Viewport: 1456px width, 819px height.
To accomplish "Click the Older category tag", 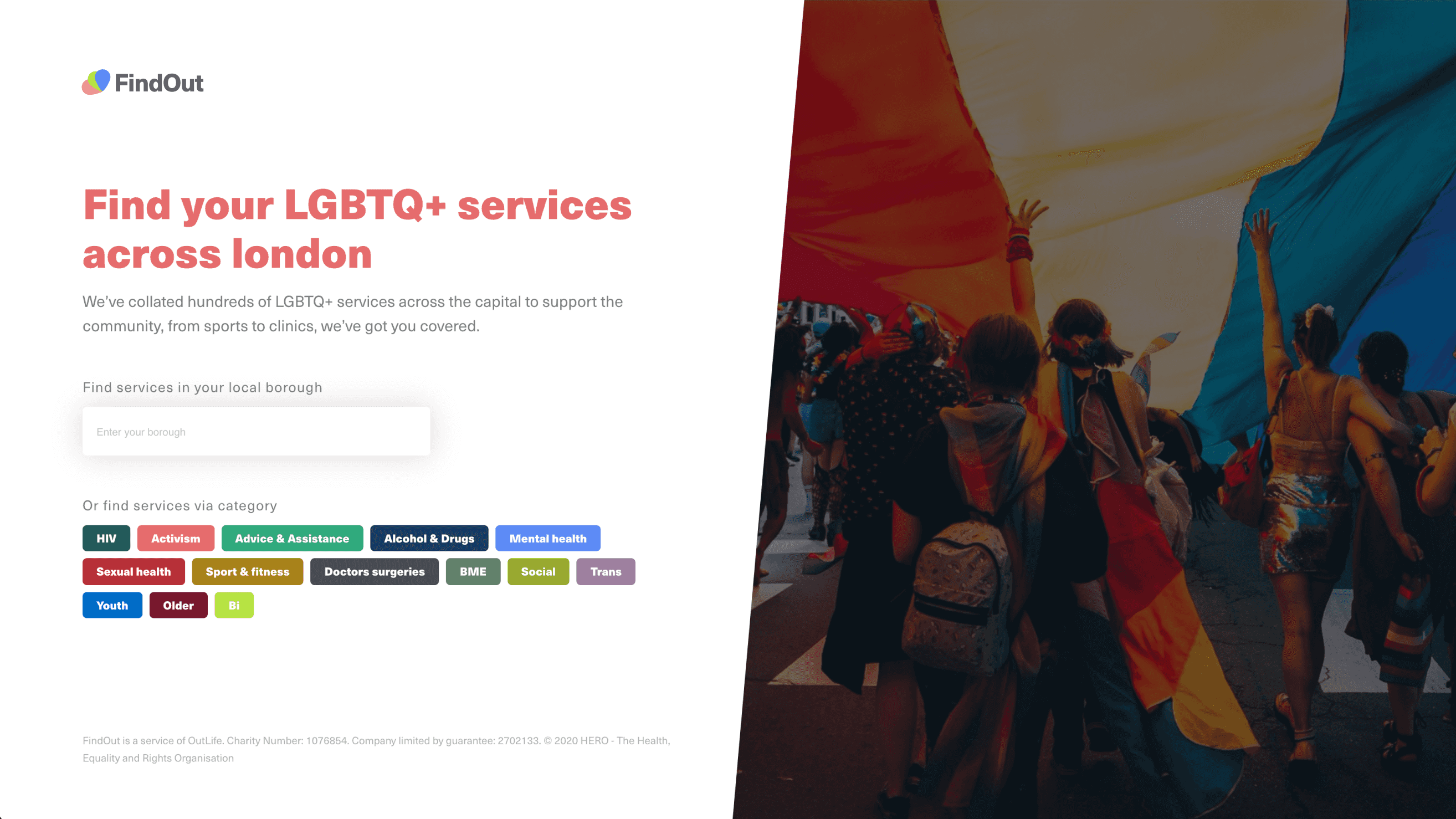I will pos(178,605).
